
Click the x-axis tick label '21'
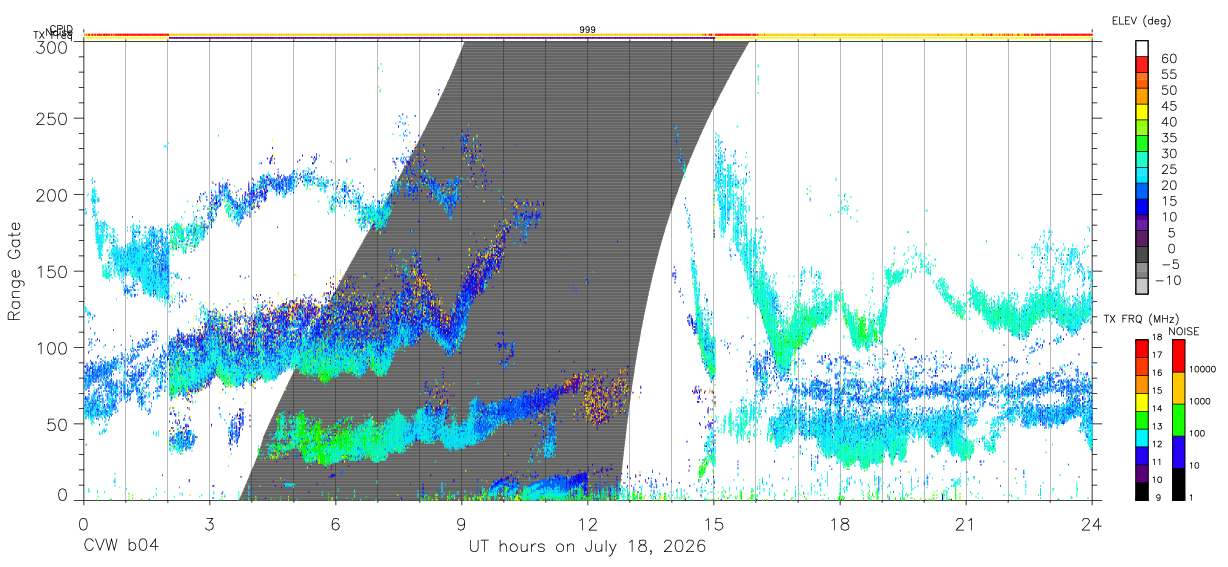pos(965,524)
